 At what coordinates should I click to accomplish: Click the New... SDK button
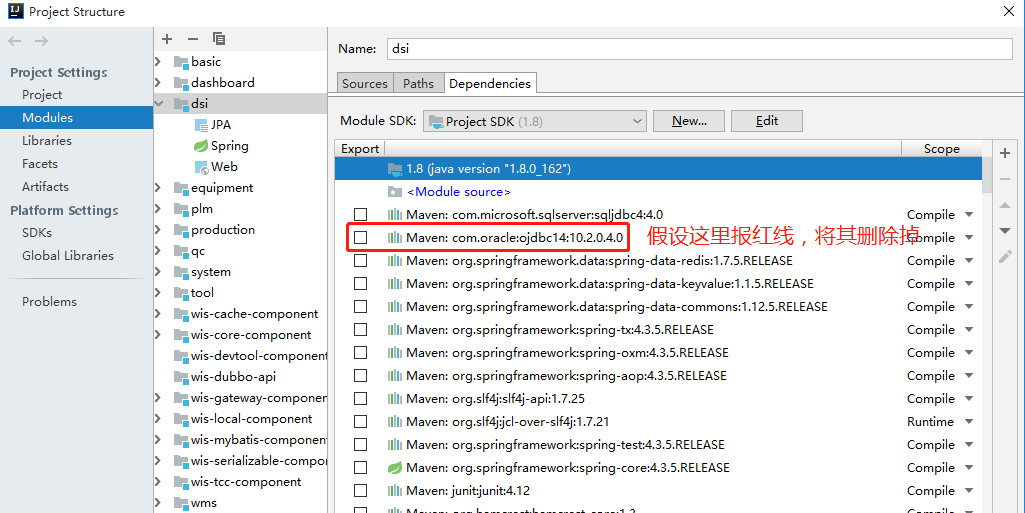[x=689, y=121]
